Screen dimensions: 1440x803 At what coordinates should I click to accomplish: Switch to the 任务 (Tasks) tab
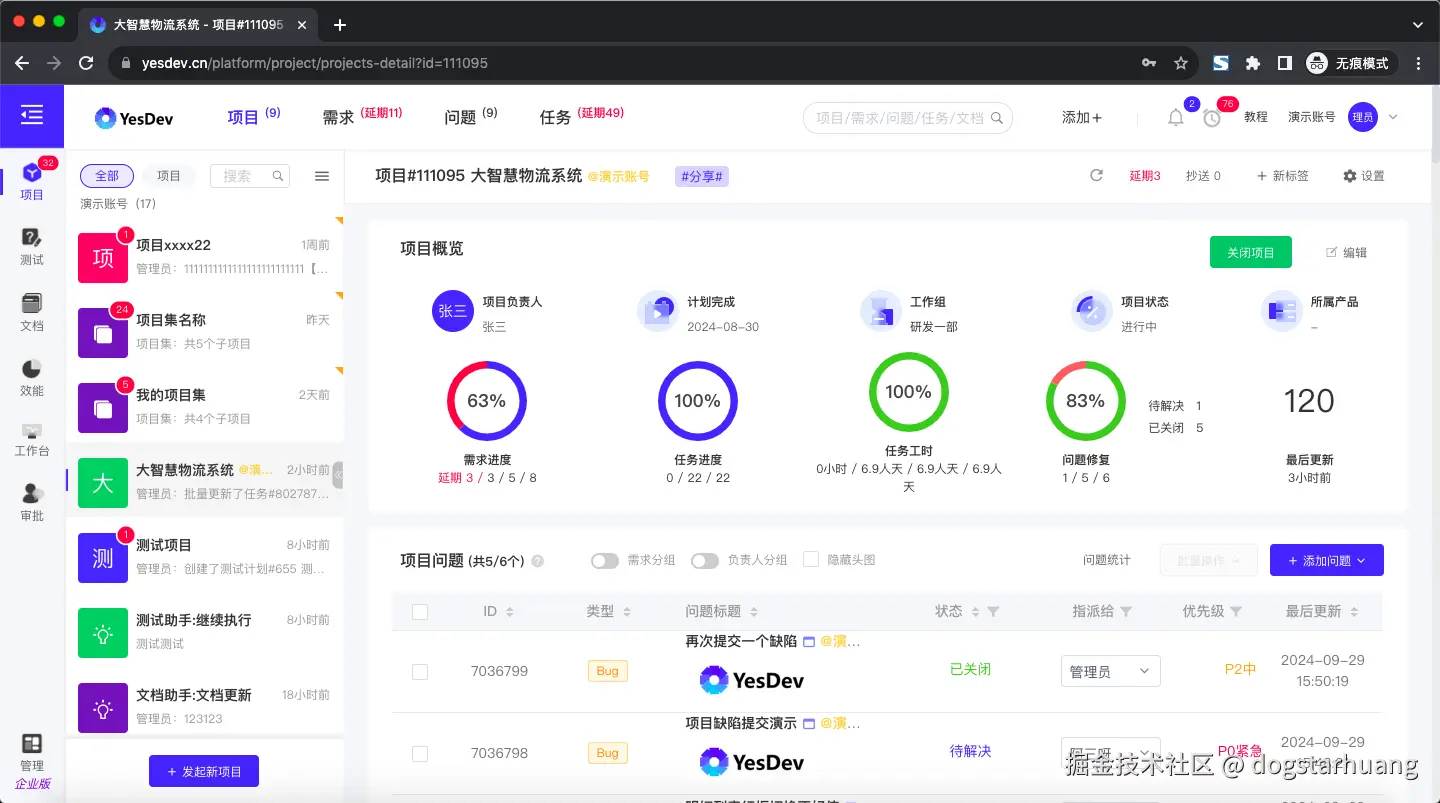pyautogui.click(x=556, y=117)
